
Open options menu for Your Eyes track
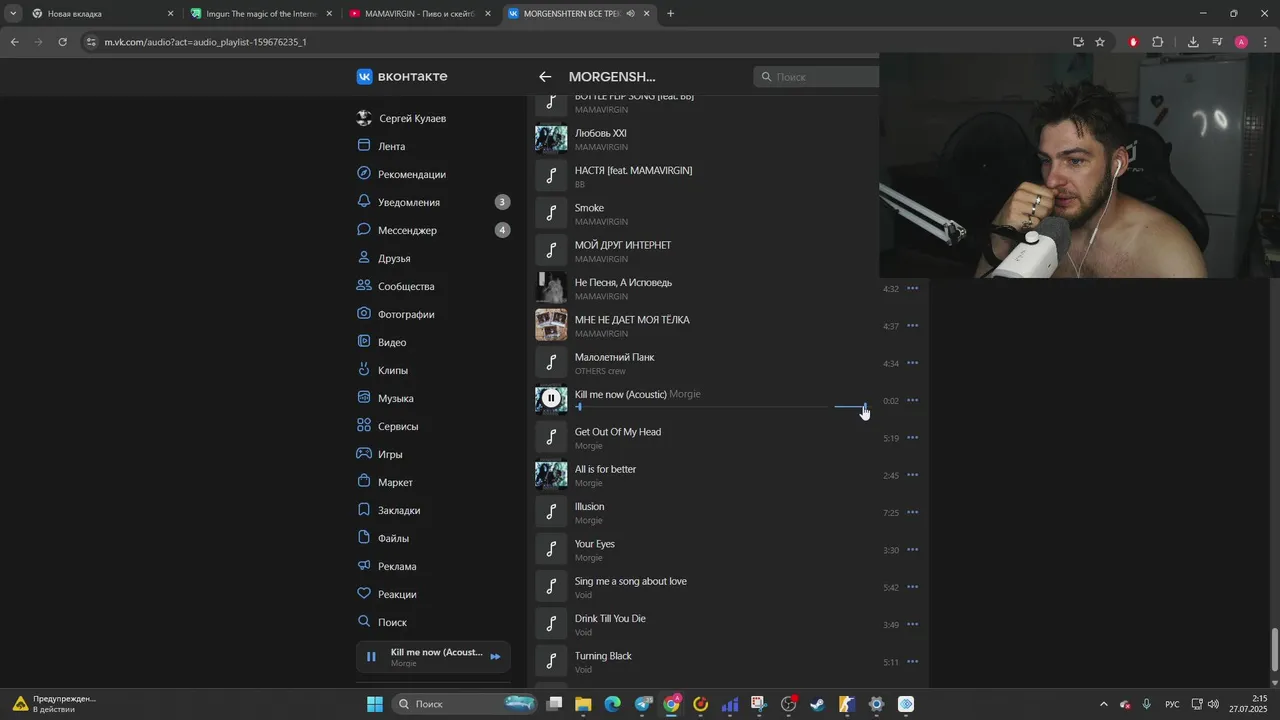(x=912, y=550)
